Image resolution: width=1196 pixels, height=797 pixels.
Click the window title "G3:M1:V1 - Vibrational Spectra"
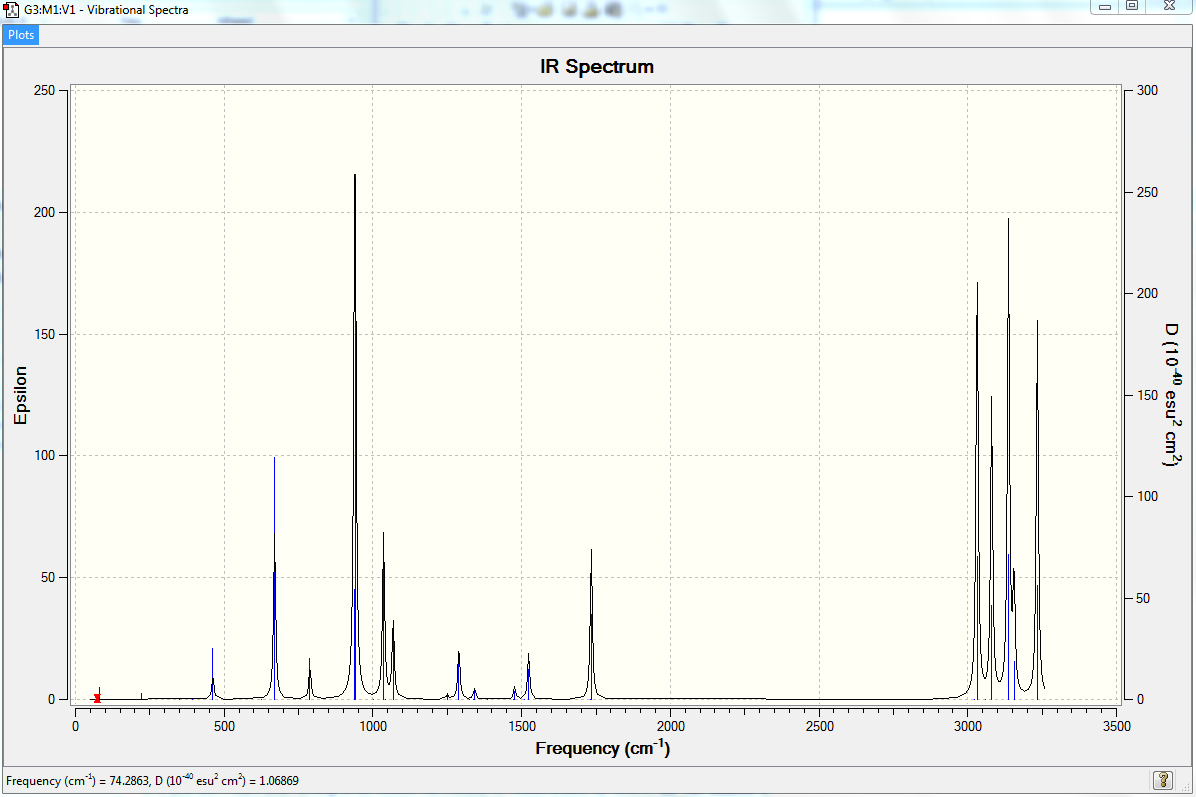[x=106, y=10]
